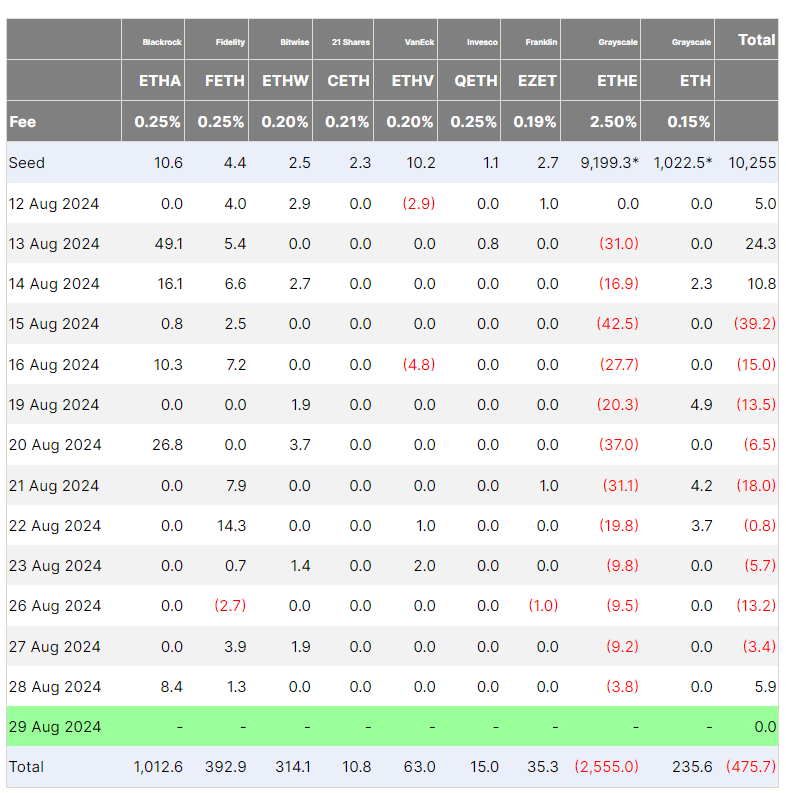
Task: Select the ETHA total 1,012.6
Action: tap(158, 767)
